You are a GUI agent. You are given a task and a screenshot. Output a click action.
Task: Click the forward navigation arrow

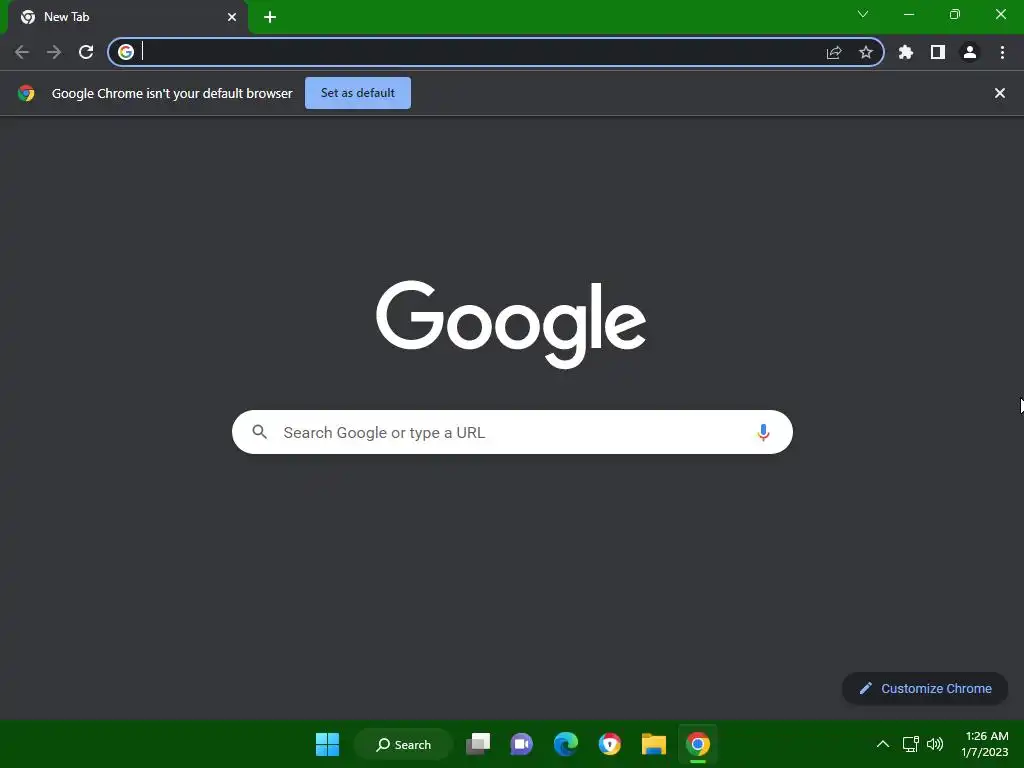pyautogui.click(x=54, y=52)
